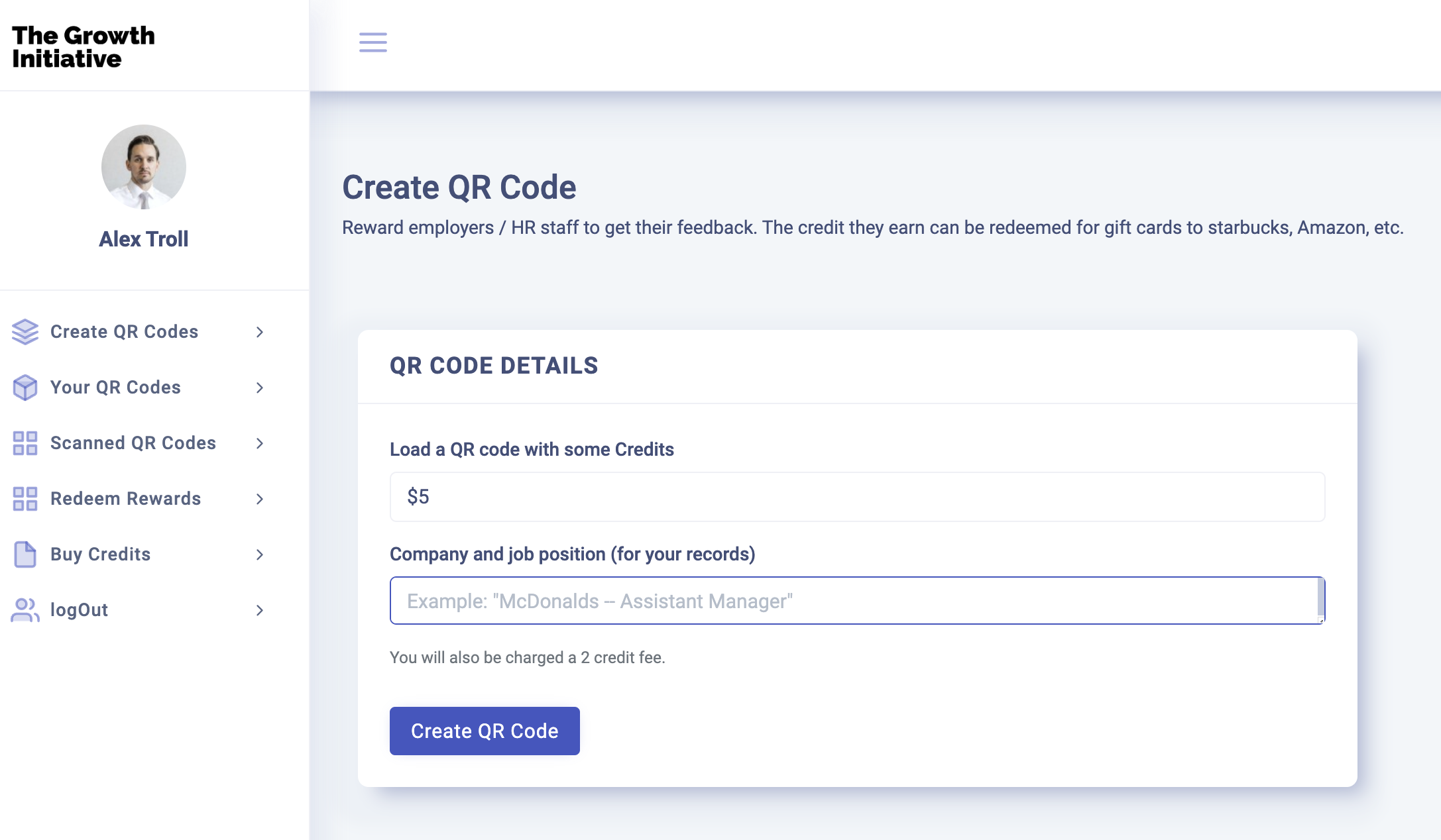This screenshot has width=1441, height=840.
Task: Select the Buy Credits menu item
Action: coord(139,554)
